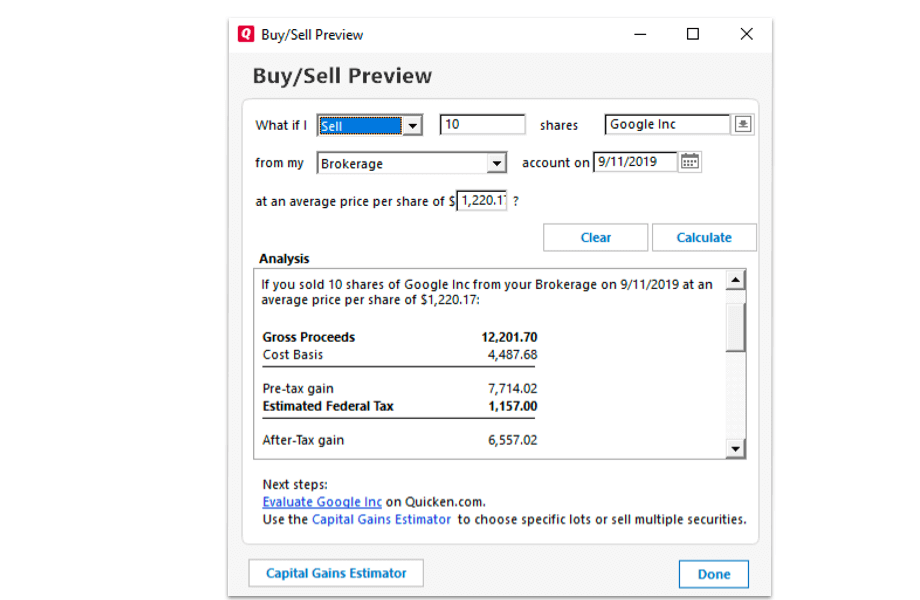Open the Capital Gains Estimator link in Next steps

point(381,520)
